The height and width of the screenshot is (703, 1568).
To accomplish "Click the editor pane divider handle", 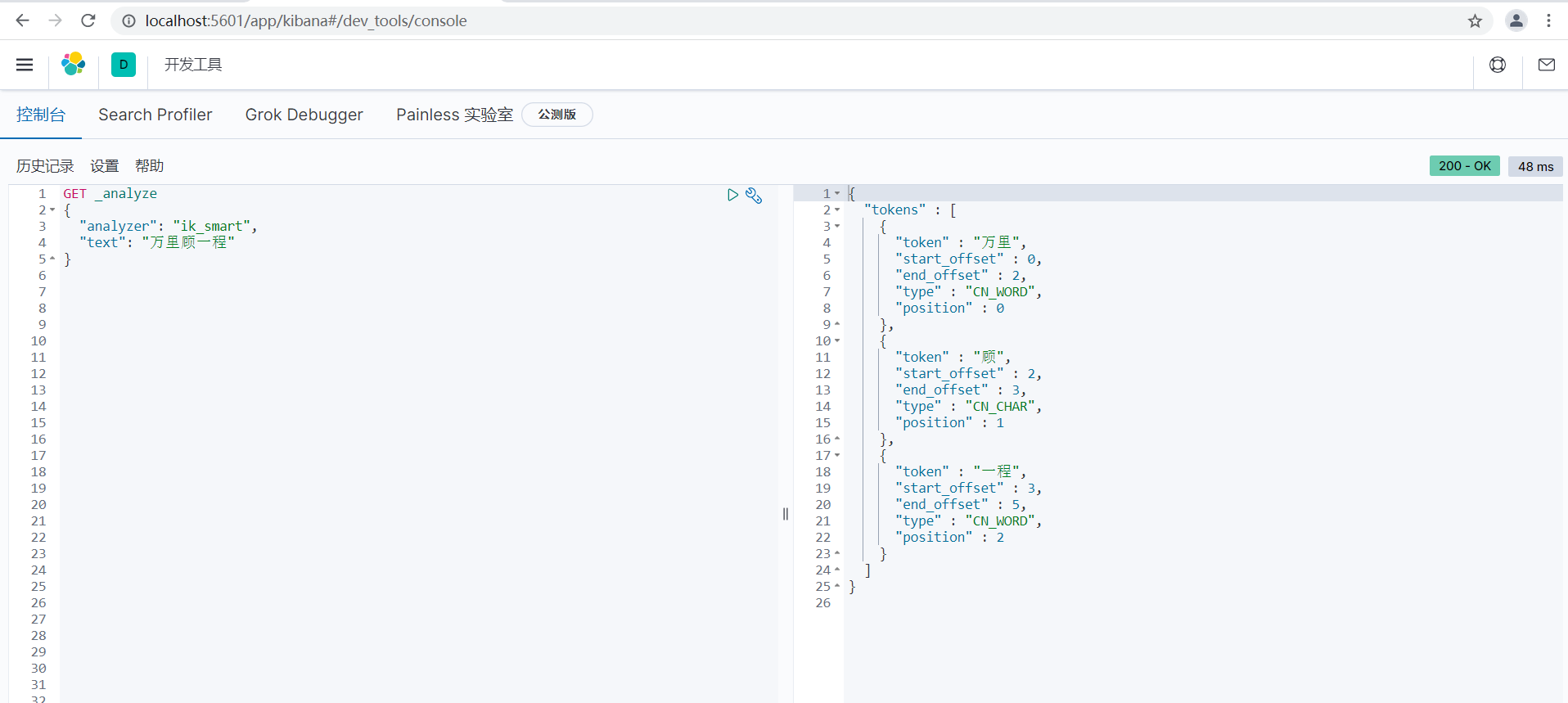I will [786, 514].
